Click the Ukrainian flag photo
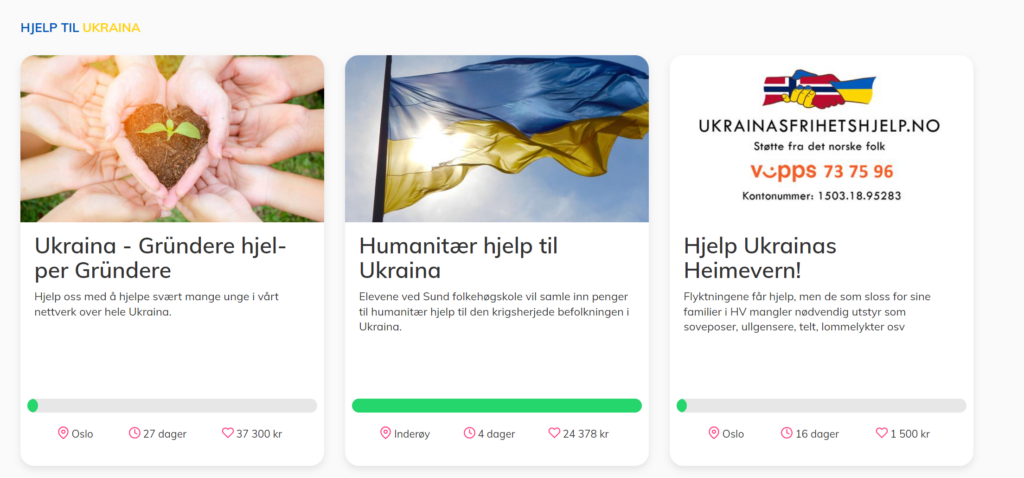Image resolution: width=1024 pixels, height=478 pixels. [497, 138]
